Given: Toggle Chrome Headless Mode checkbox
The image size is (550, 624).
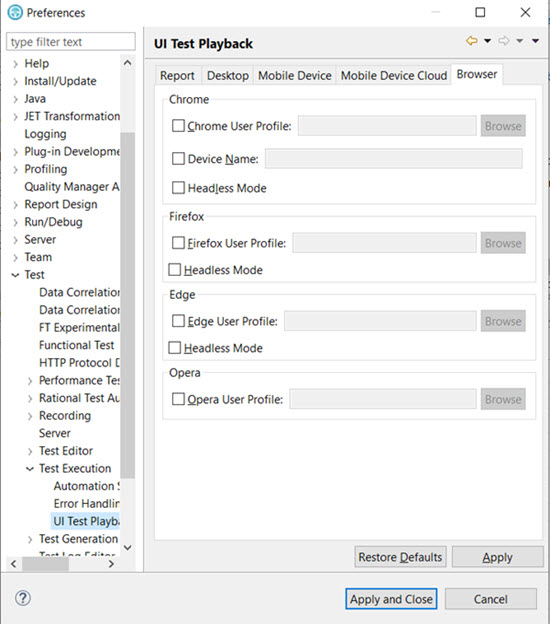Looking at the screenshot, I should pyautogui.click(x=178, y=187).
